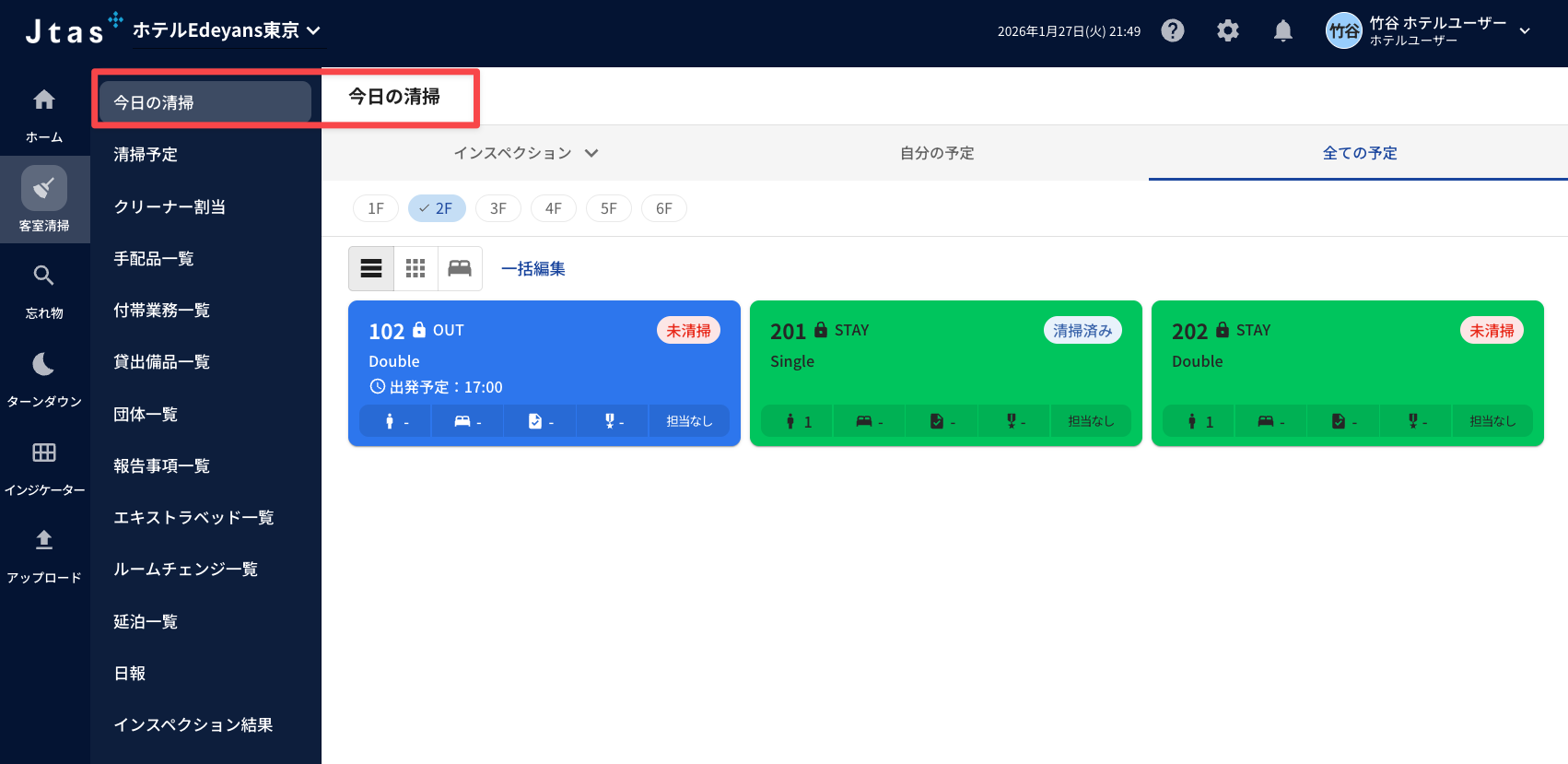Click 清掃済み status badge on room 201
This screenshot has height=764, width=1568.
point(1082,330)
